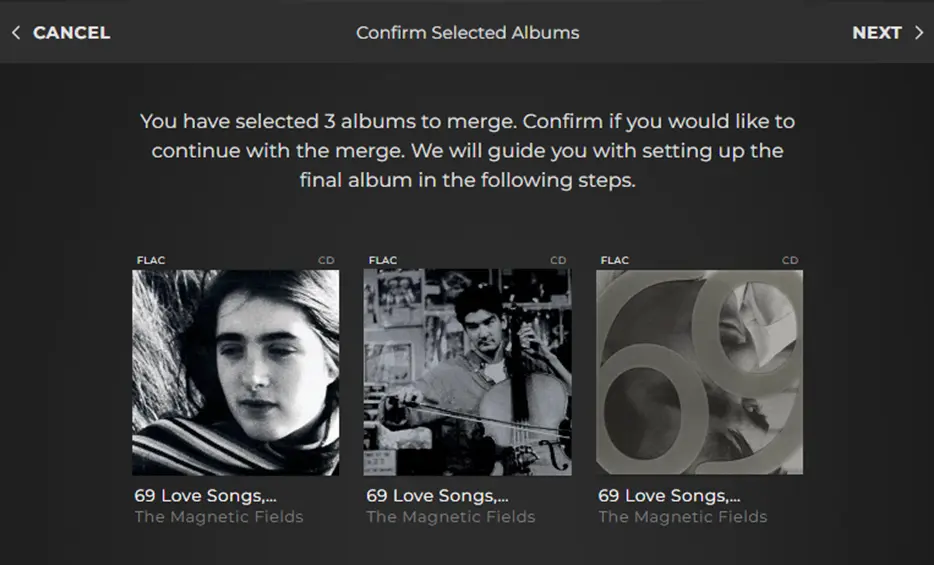The width and height of the screenshot is (934, 565).
Task: Click The Magnetic Fields artist under the cello album
Action: [x=451, y=517]
